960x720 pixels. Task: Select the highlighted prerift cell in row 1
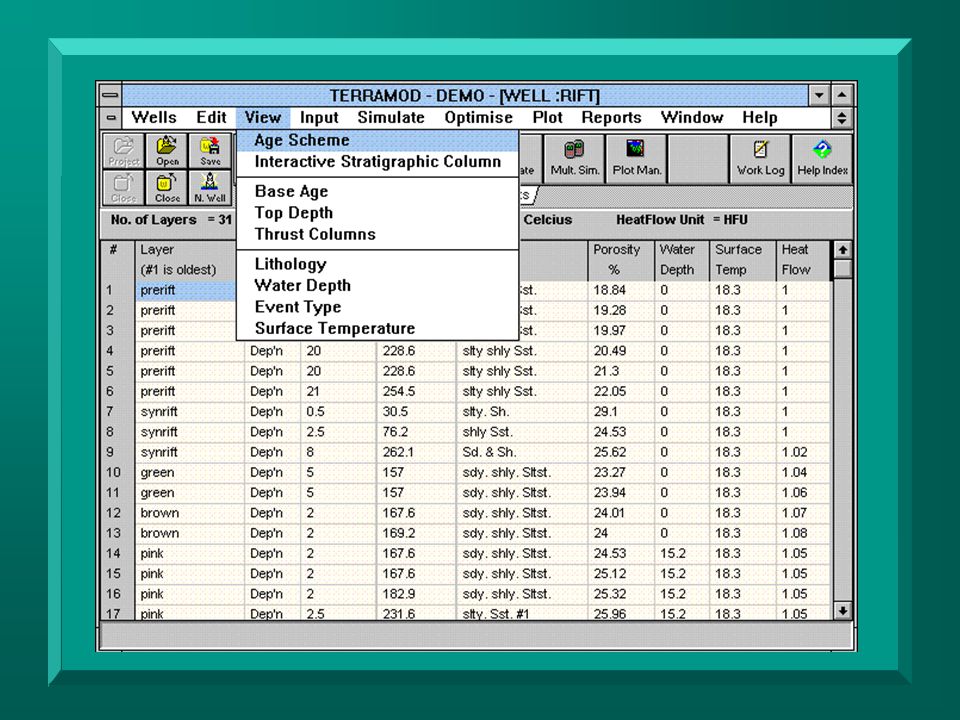(186, 290)
